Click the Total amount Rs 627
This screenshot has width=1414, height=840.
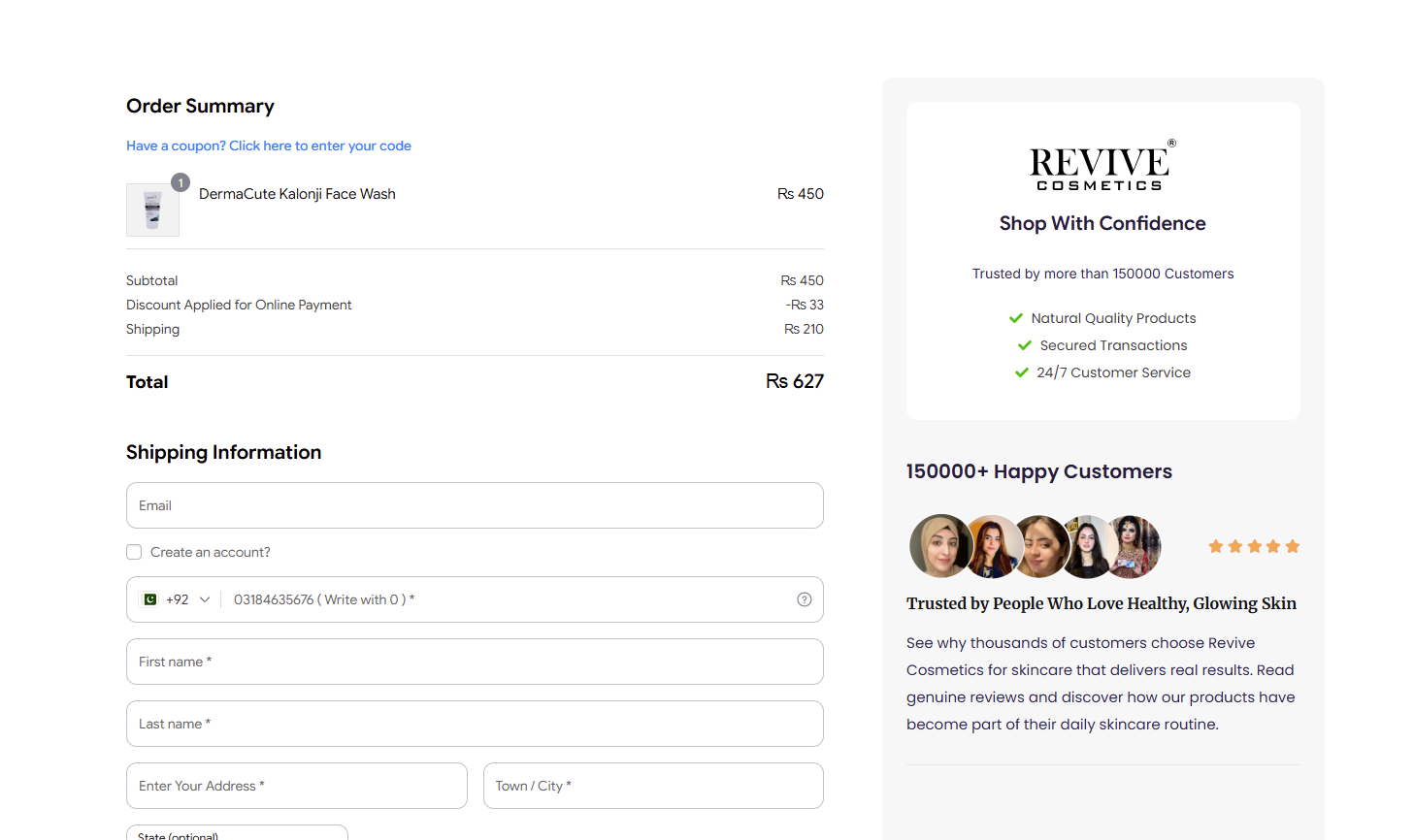[795, 381]
